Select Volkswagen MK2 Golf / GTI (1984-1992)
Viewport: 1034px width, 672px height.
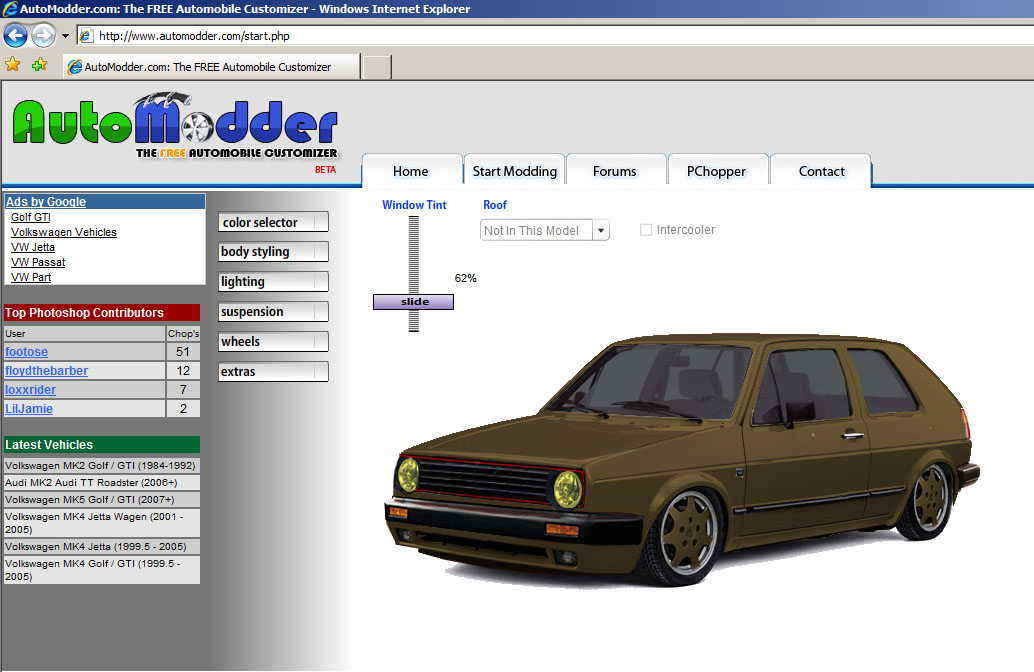point(102,466)
